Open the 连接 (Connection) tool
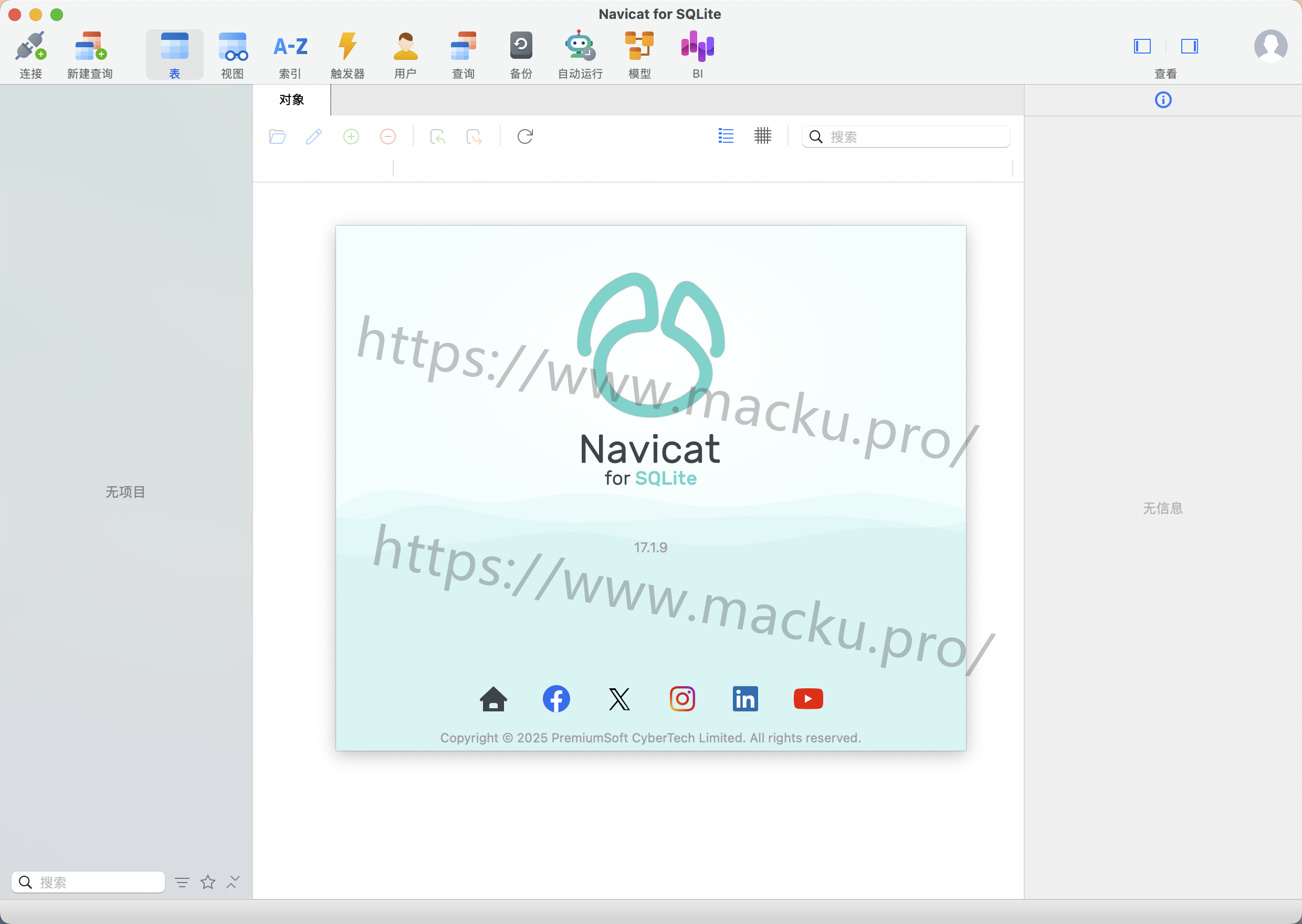The height and width of the screenshot is (924, 1302). (x=31, y=55)
